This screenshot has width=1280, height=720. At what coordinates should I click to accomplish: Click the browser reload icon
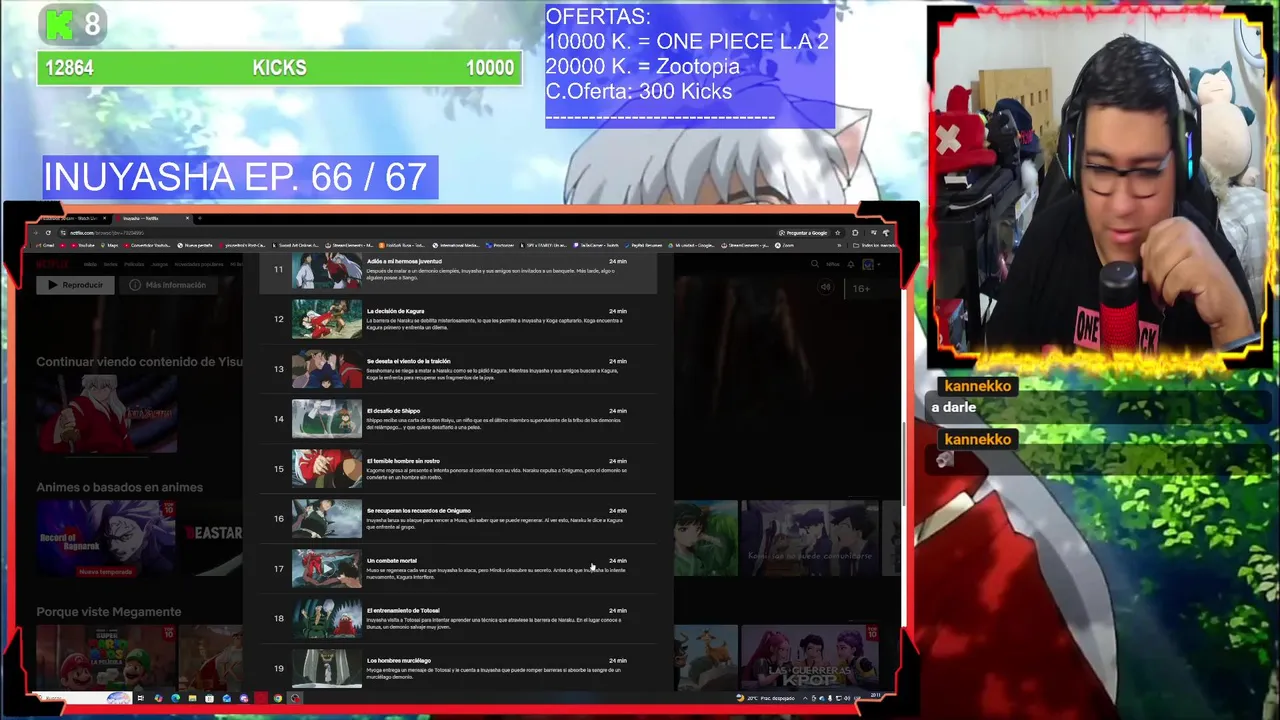[48, 233]
